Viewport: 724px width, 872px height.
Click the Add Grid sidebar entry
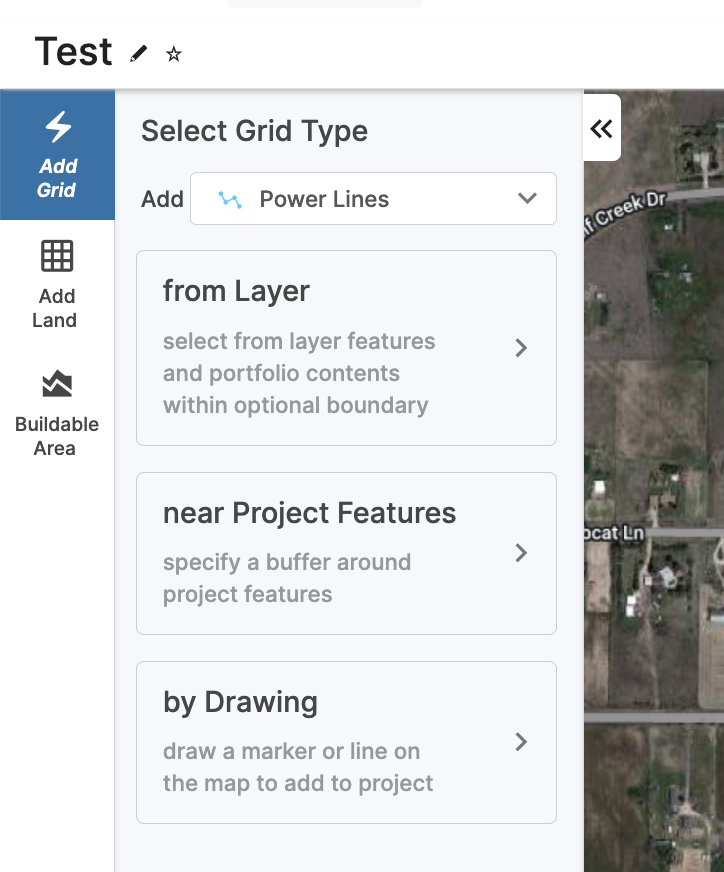point(57,155)
